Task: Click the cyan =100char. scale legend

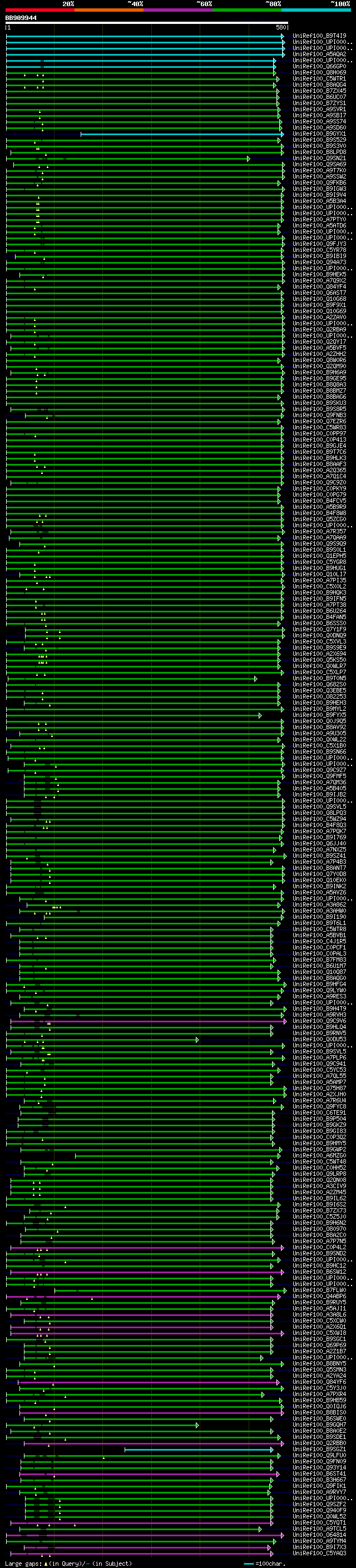Action: coord(265,1563)
